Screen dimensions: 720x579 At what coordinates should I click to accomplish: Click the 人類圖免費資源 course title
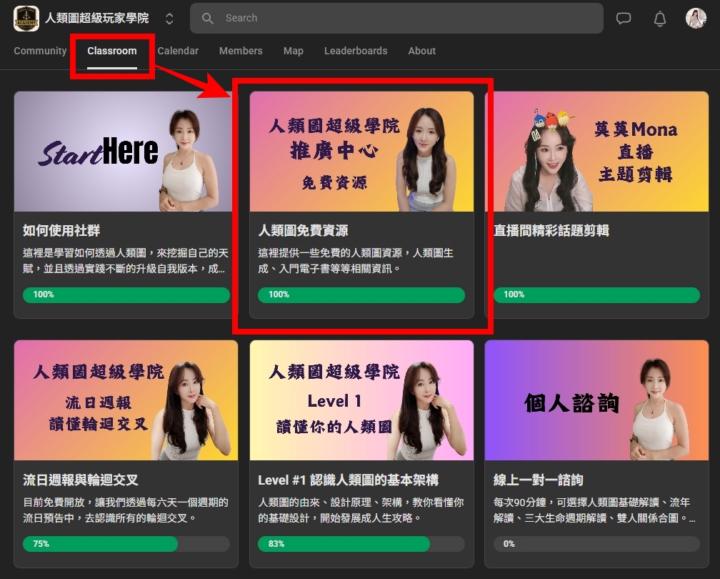coord(303,230)
